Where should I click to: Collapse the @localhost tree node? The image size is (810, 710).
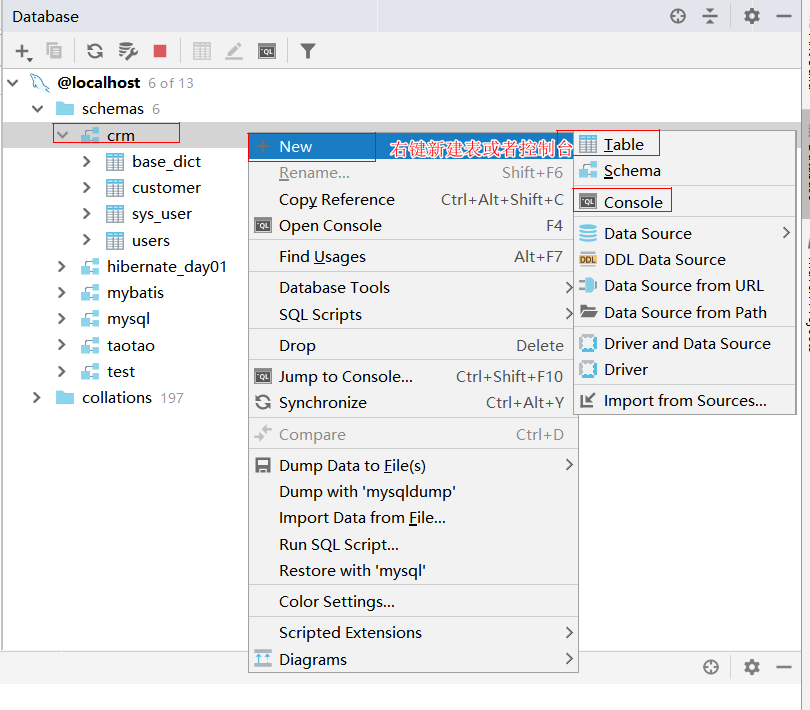pos(13,83)
